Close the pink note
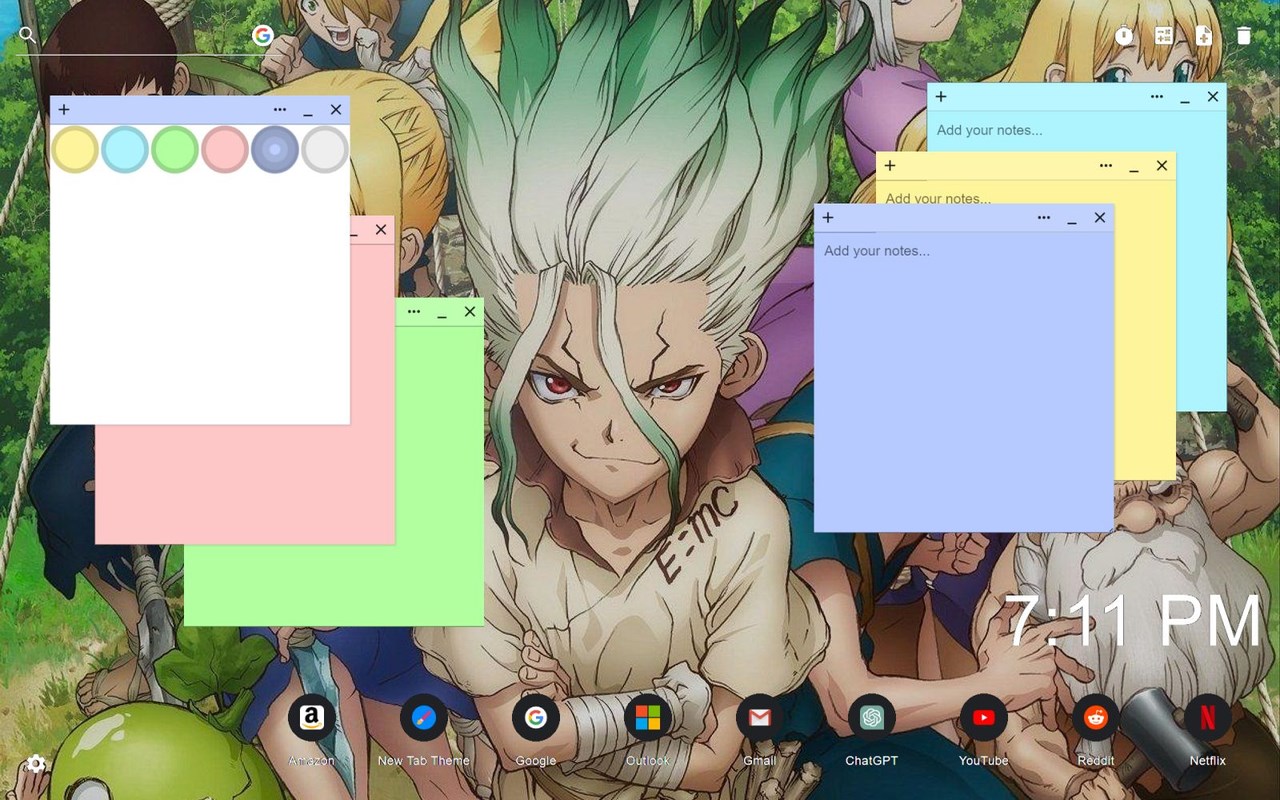 point(381,230)
